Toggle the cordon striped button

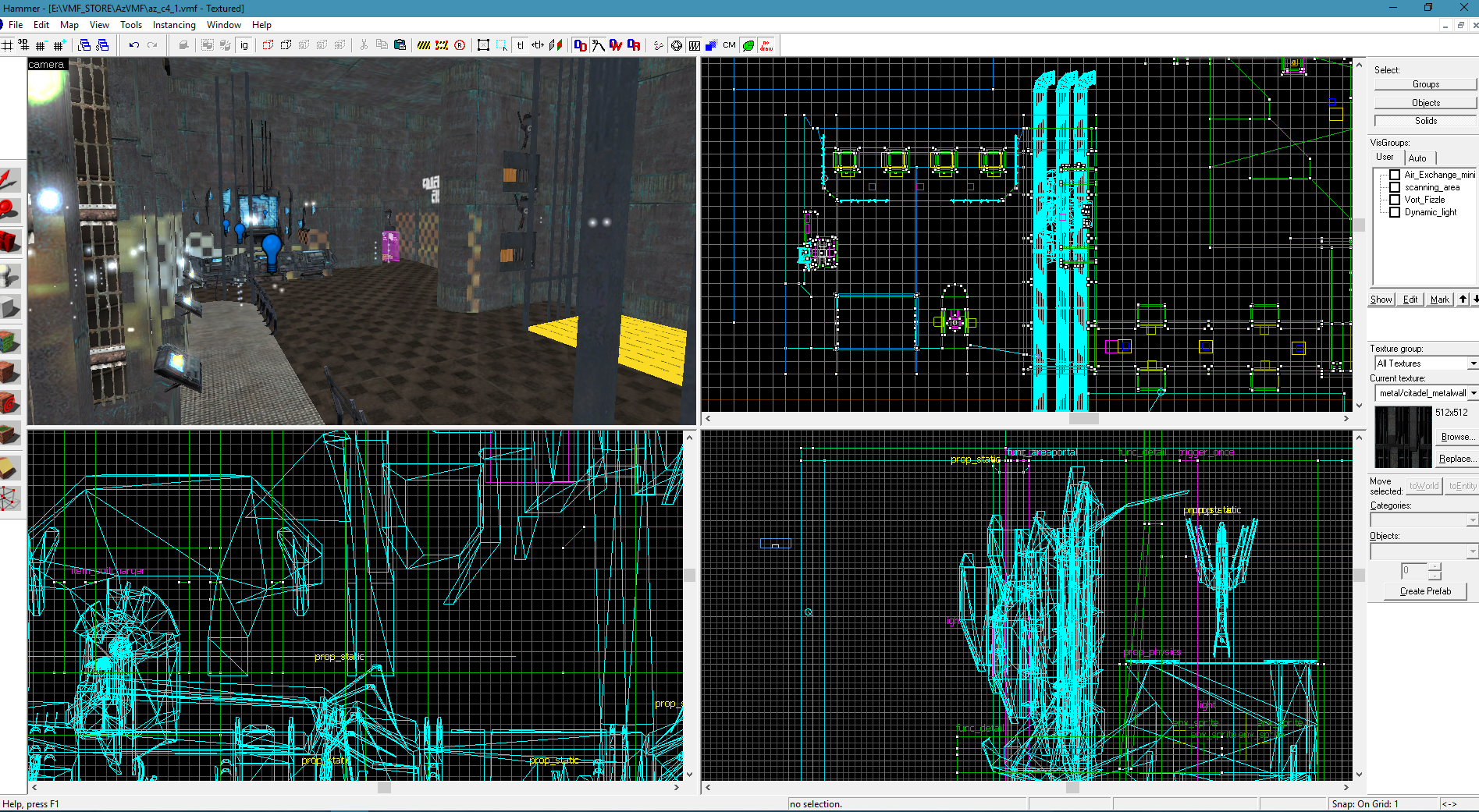(x=424, y=45)
